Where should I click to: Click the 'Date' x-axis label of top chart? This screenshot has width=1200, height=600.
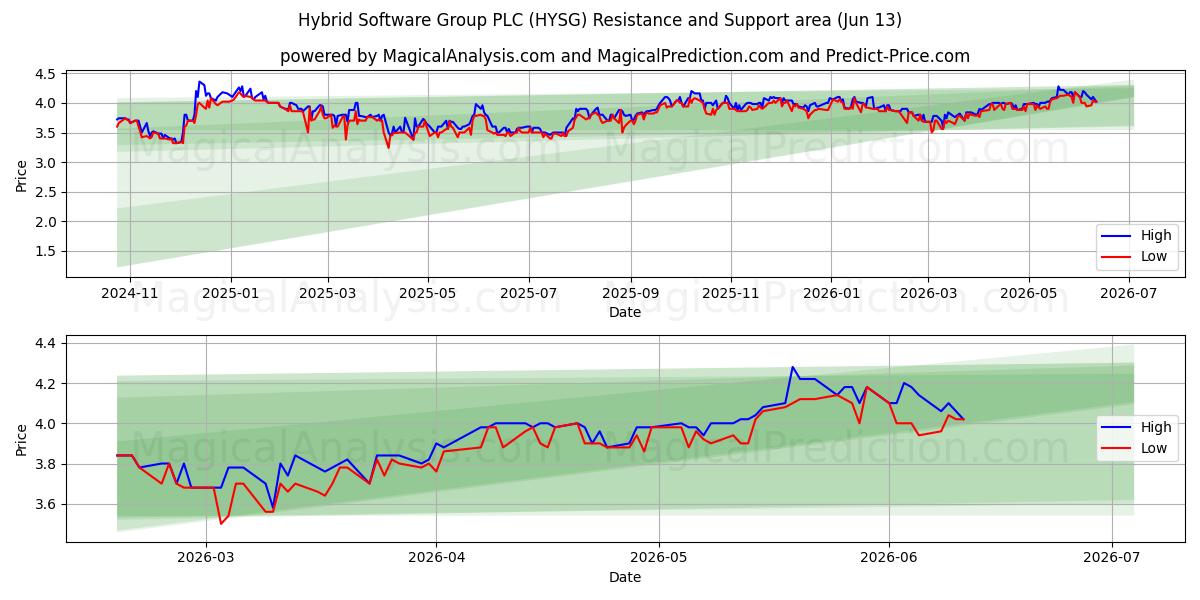[625, 312]
